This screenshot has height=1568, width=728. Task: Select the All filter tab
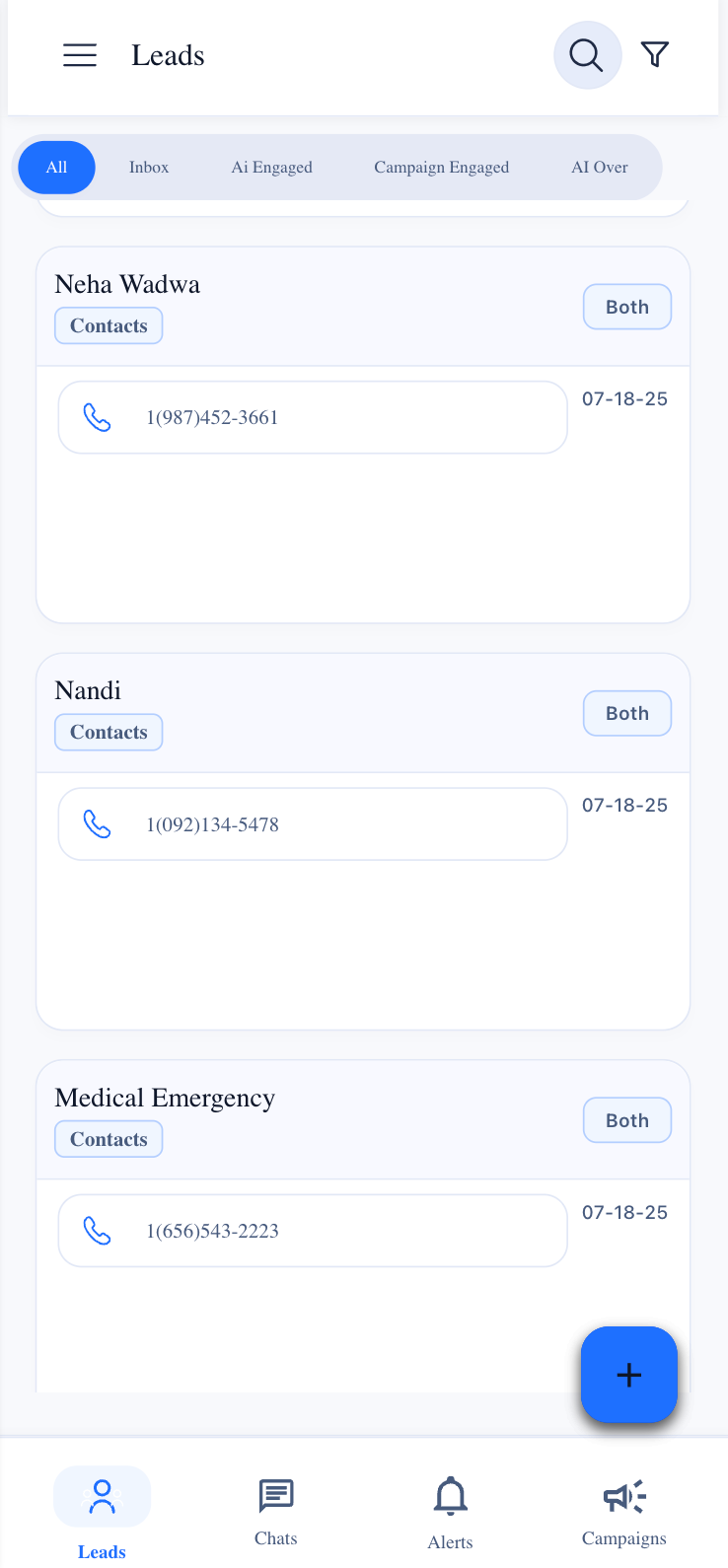pos(57,168)
